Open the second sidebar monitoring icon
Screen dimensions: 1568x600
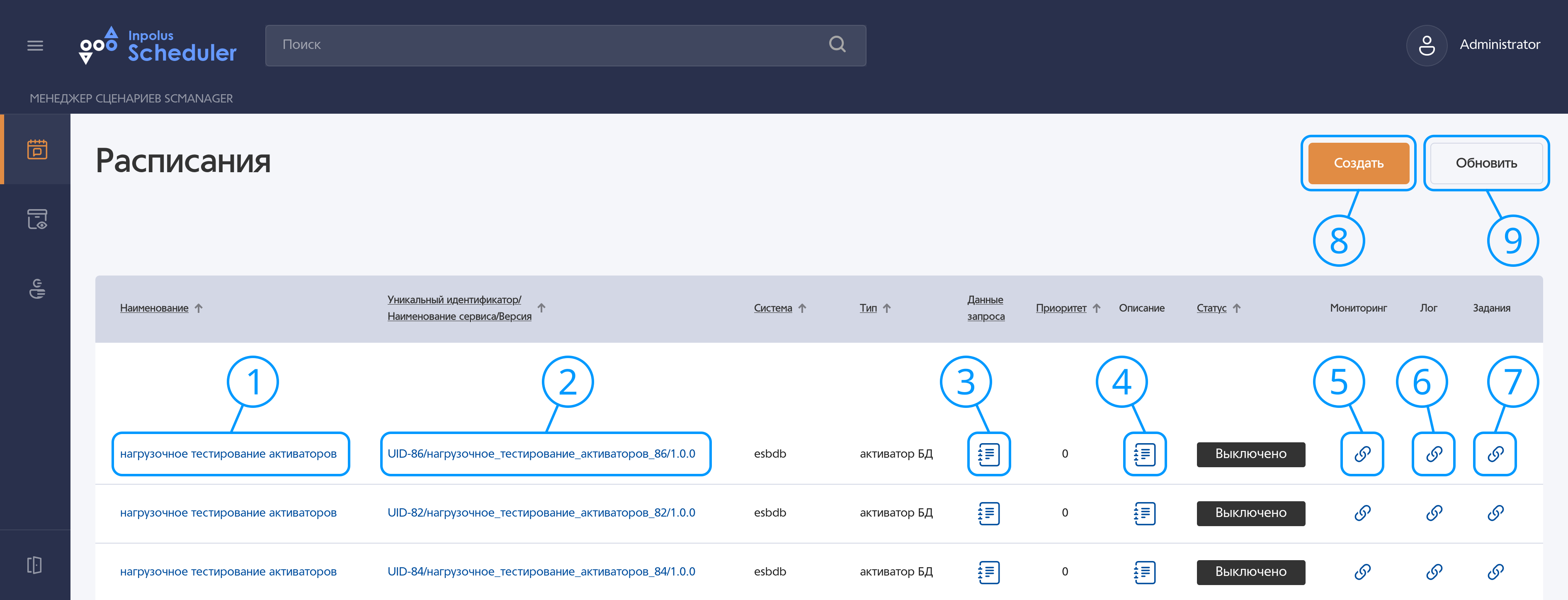pyautogui.click(x=37, y=219)
